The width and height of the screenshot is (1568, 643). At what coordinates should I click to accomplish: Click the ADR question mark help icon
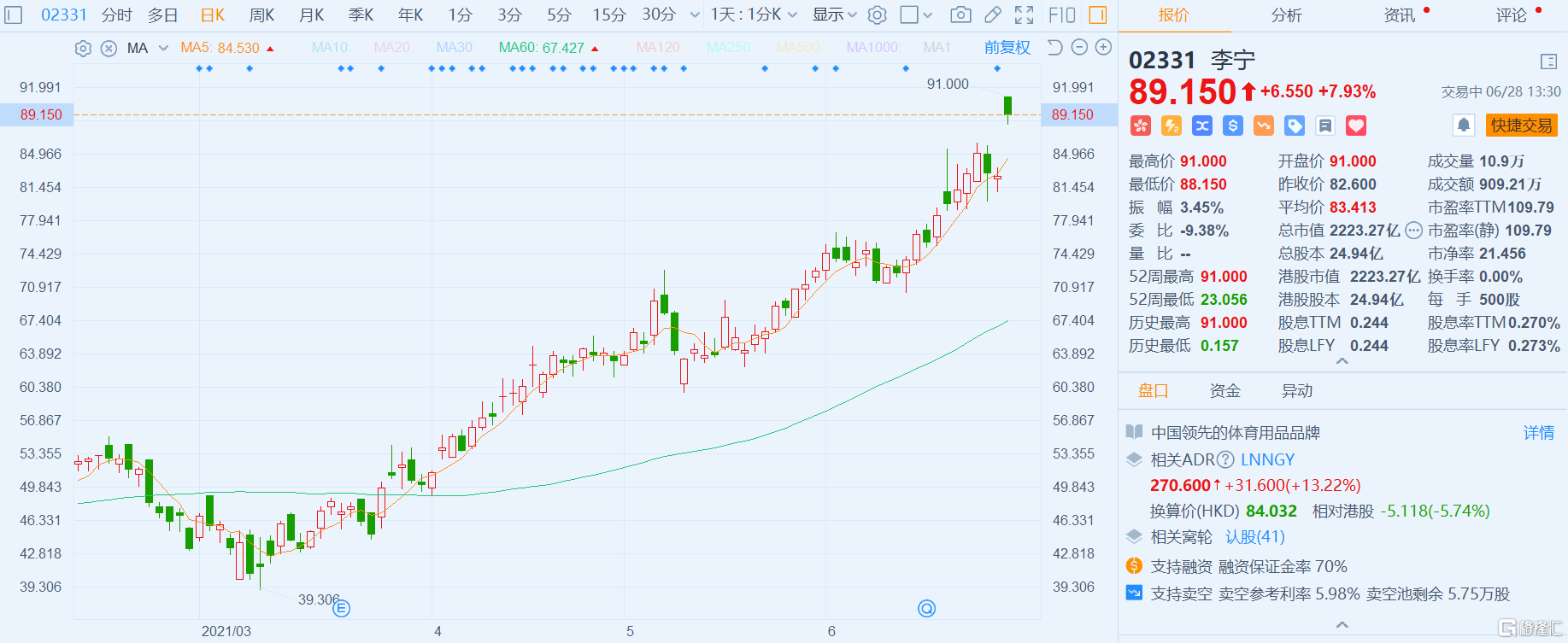tap(1225, 459)
